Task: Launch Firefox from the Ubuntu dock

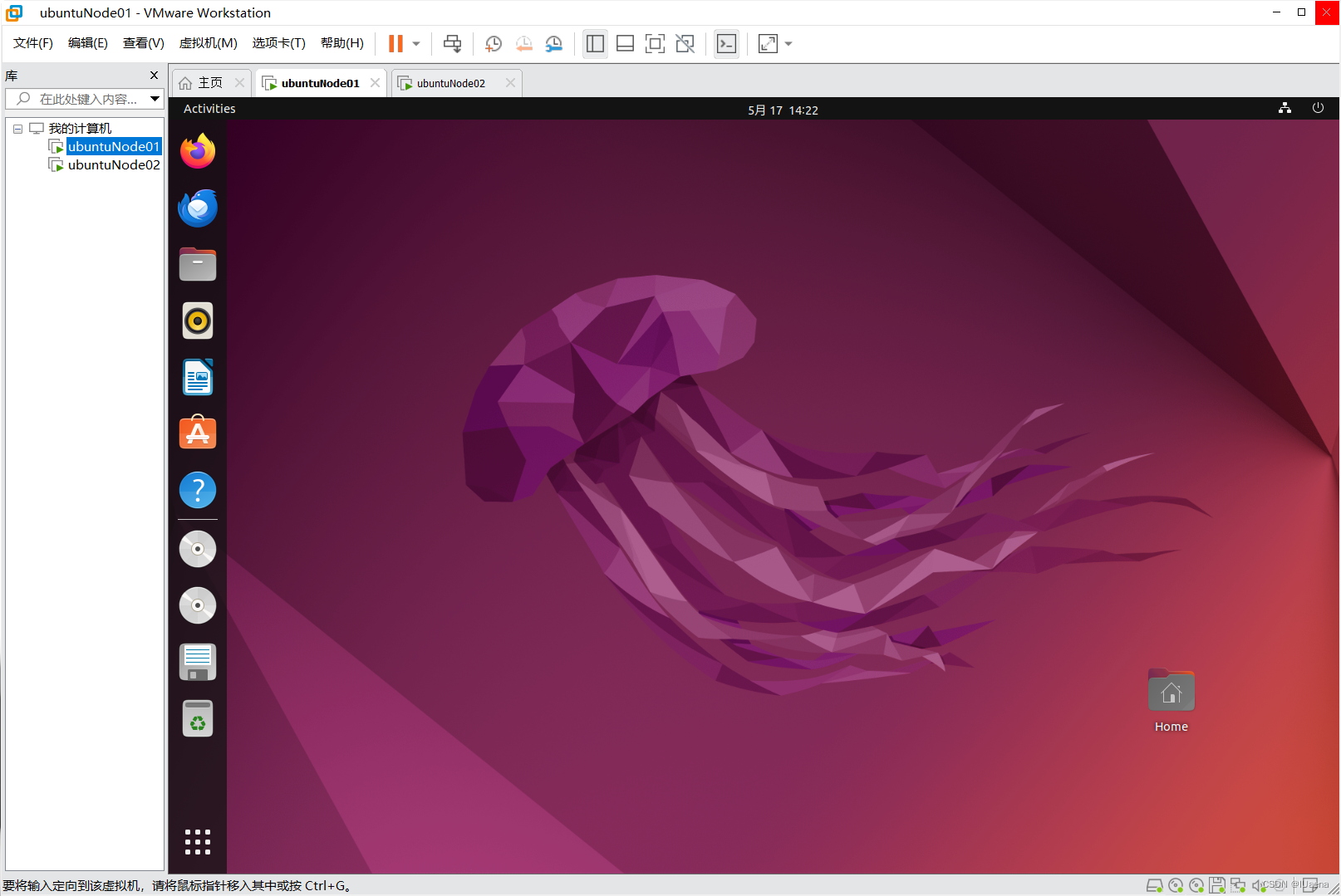Action: point(198,151)
